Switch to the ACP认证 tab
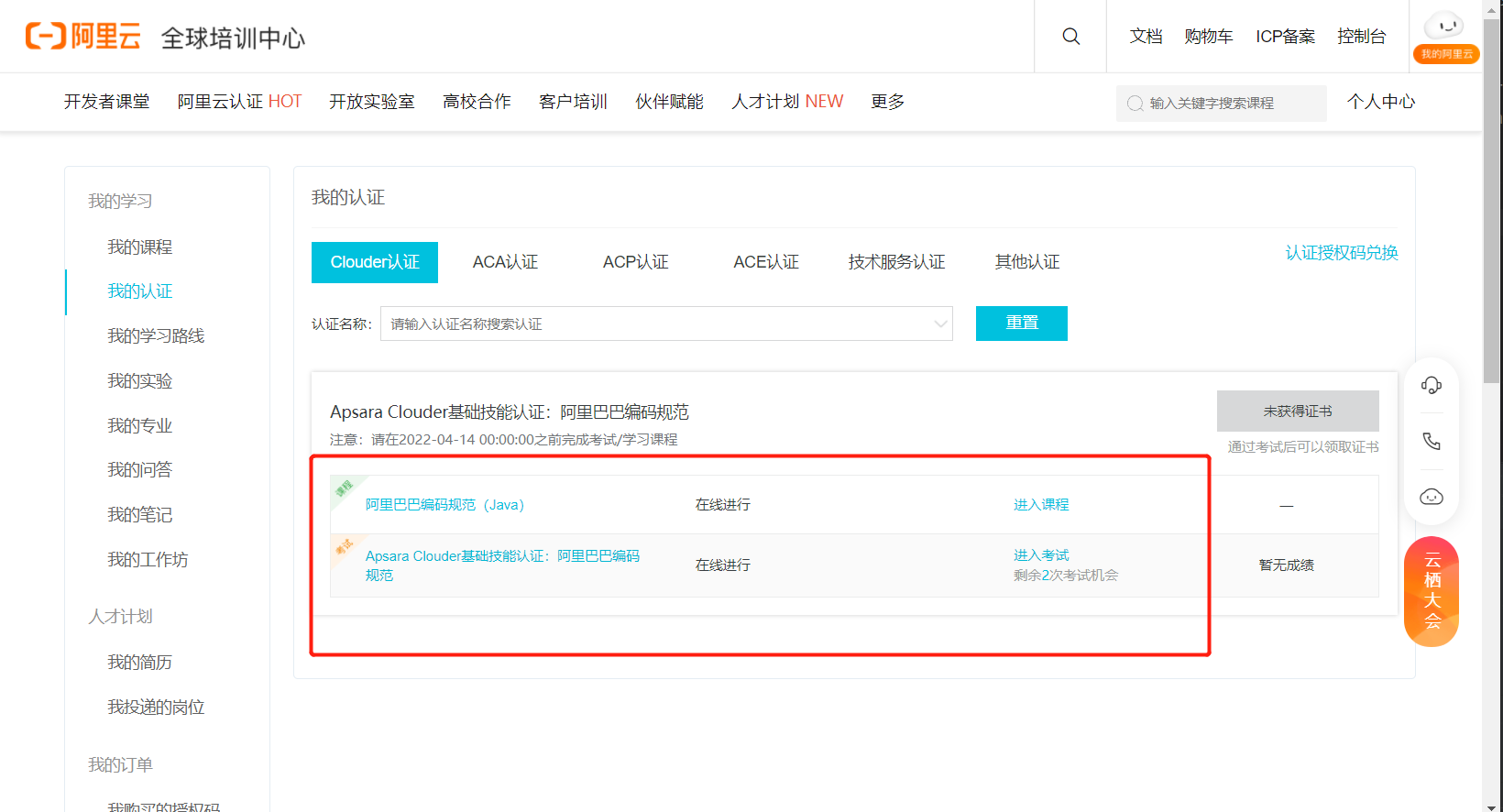Image resolution: width=1503 pixels, height=812 pixels. tap(635, 262)
